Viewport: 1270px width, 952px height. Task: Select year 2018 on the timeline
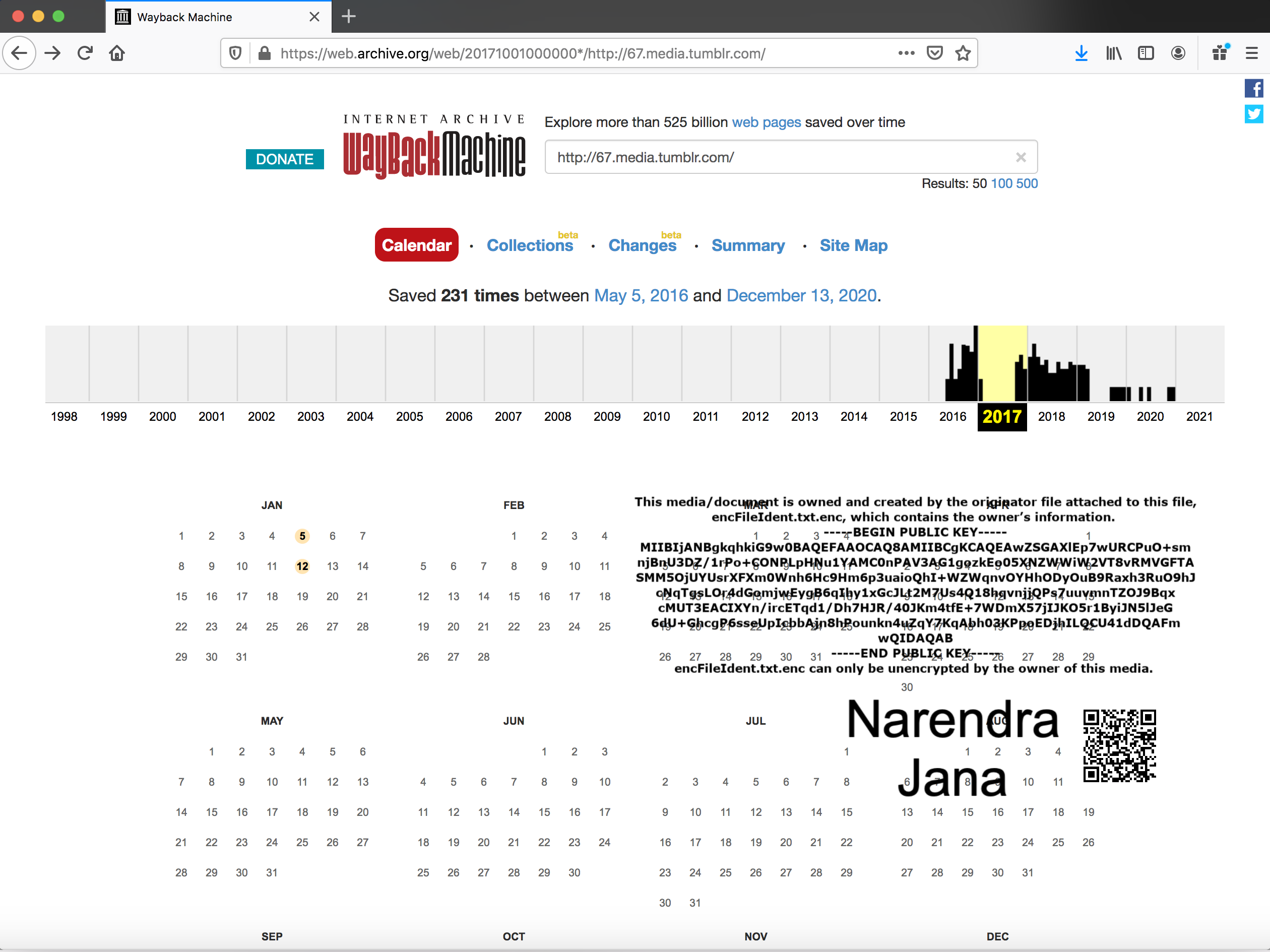click(1051, 417)
